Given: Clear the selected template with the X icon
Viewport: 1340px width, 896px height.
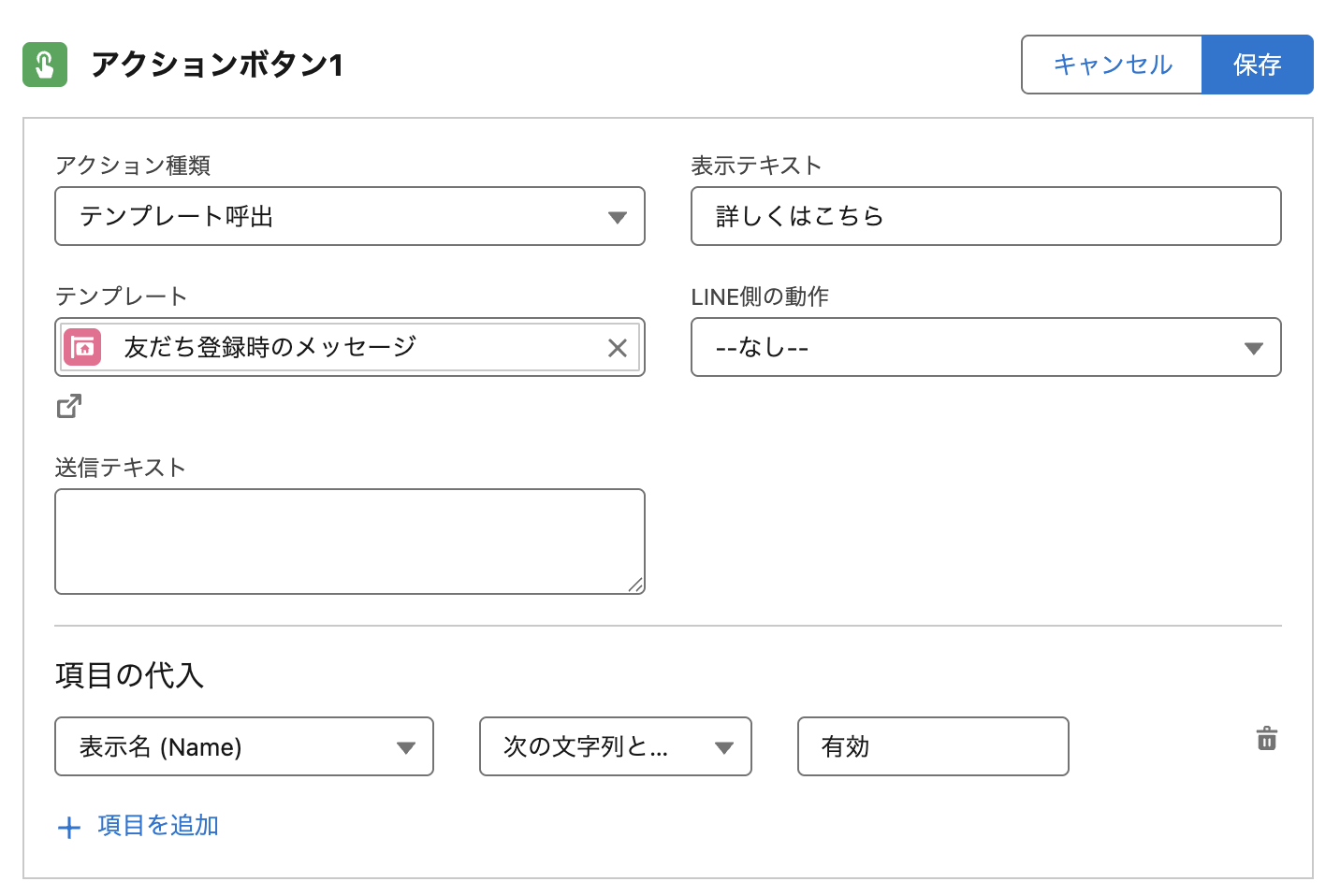Looking at the screenshot, I should pyautogui.click(x=617, y=348).
